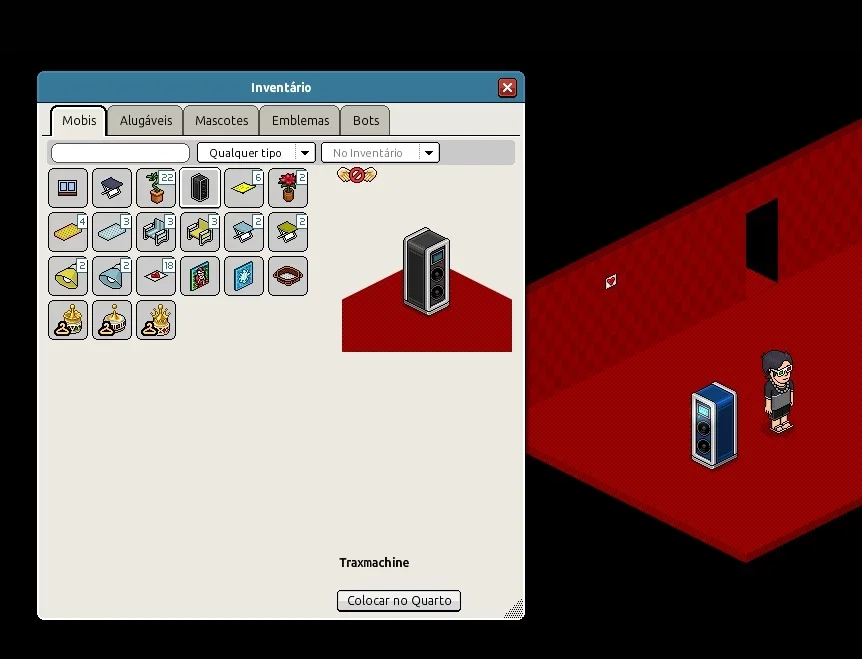Select the brown pet basket item

[288, 276]
